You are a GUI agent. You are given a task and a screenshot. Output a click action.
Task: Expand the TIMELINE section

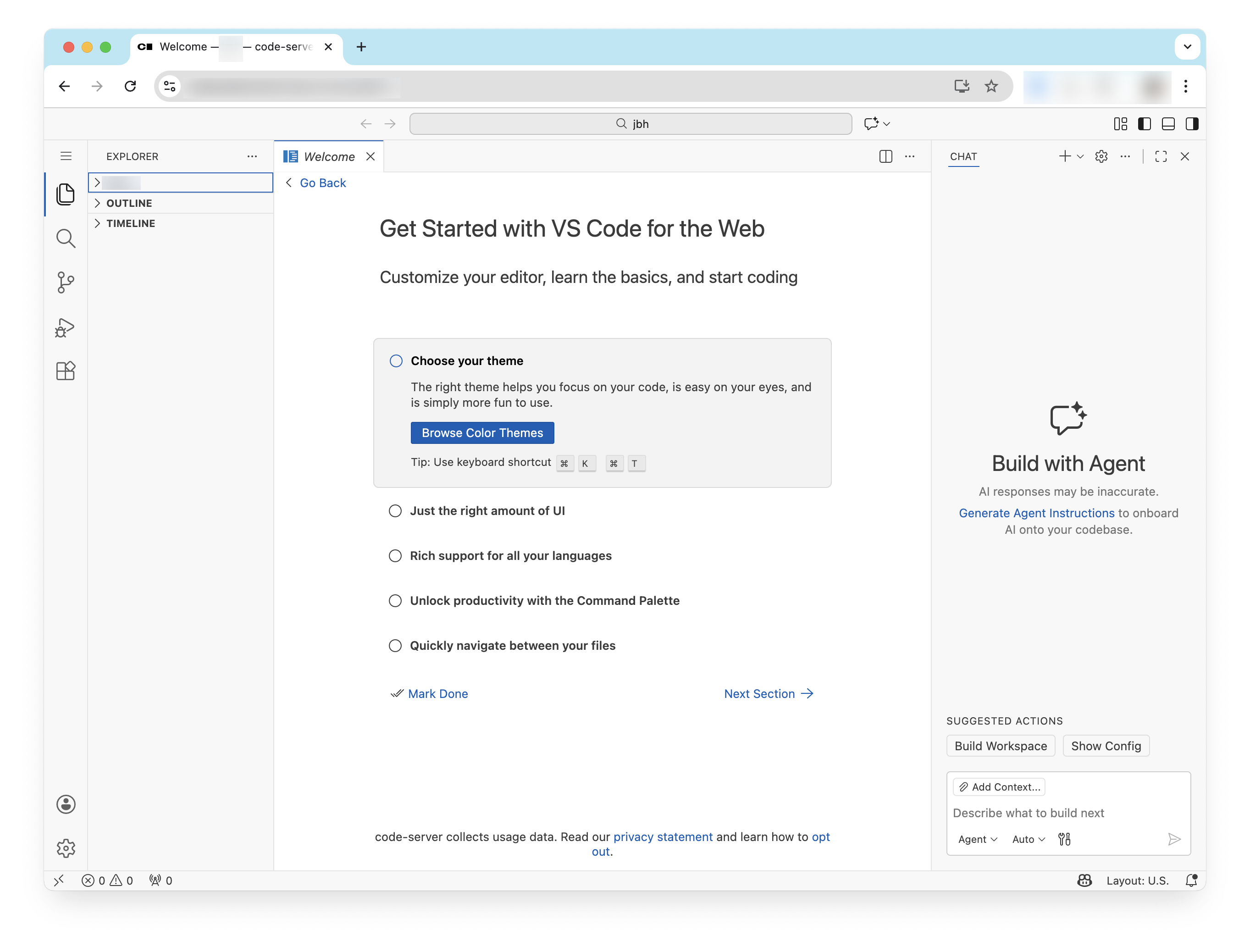131,223
